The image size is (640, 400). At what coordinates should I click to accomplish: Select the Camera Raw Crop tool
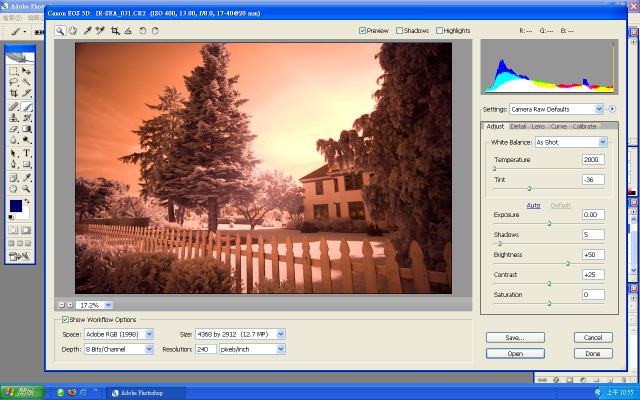click(116, 31)
